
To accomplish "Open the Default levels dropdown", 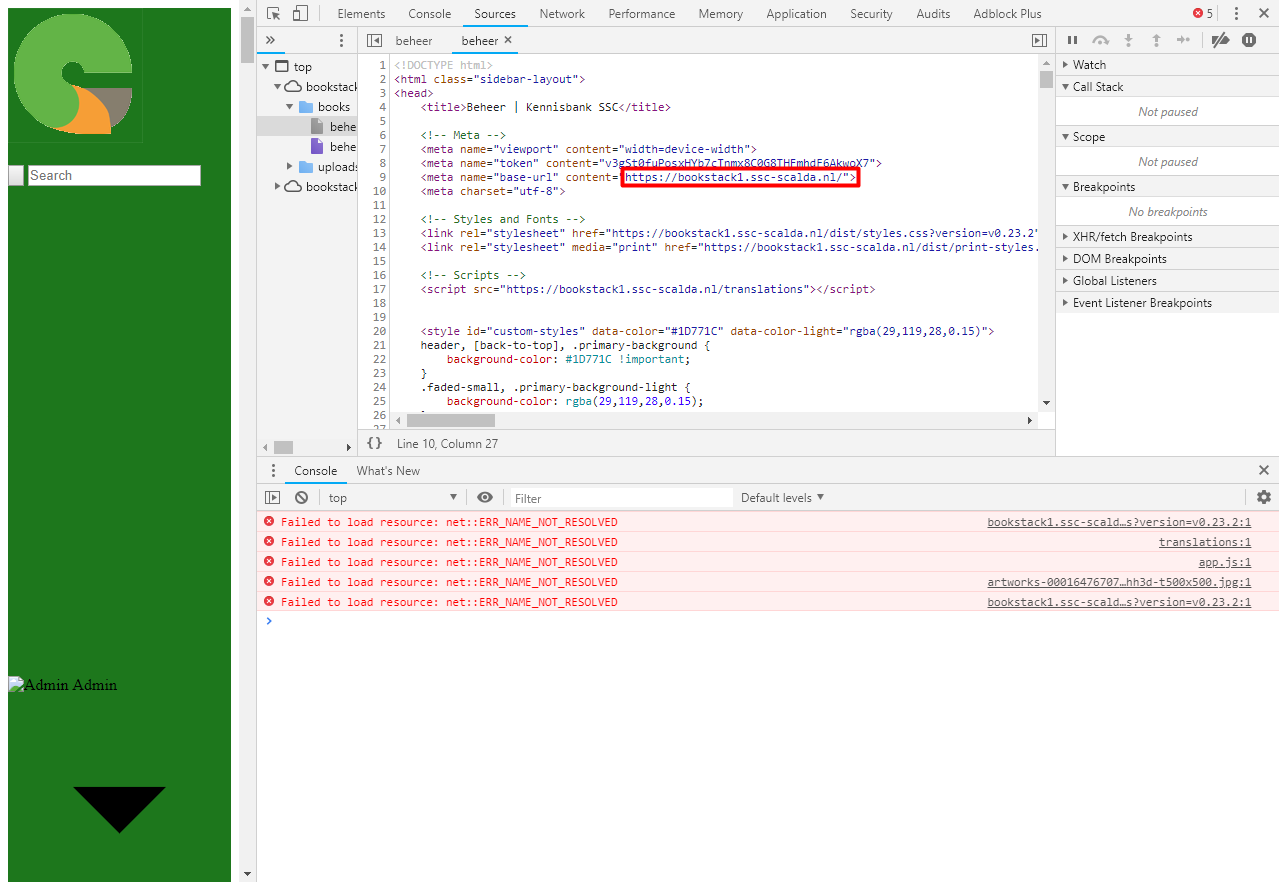I will (x=778, y=497).
